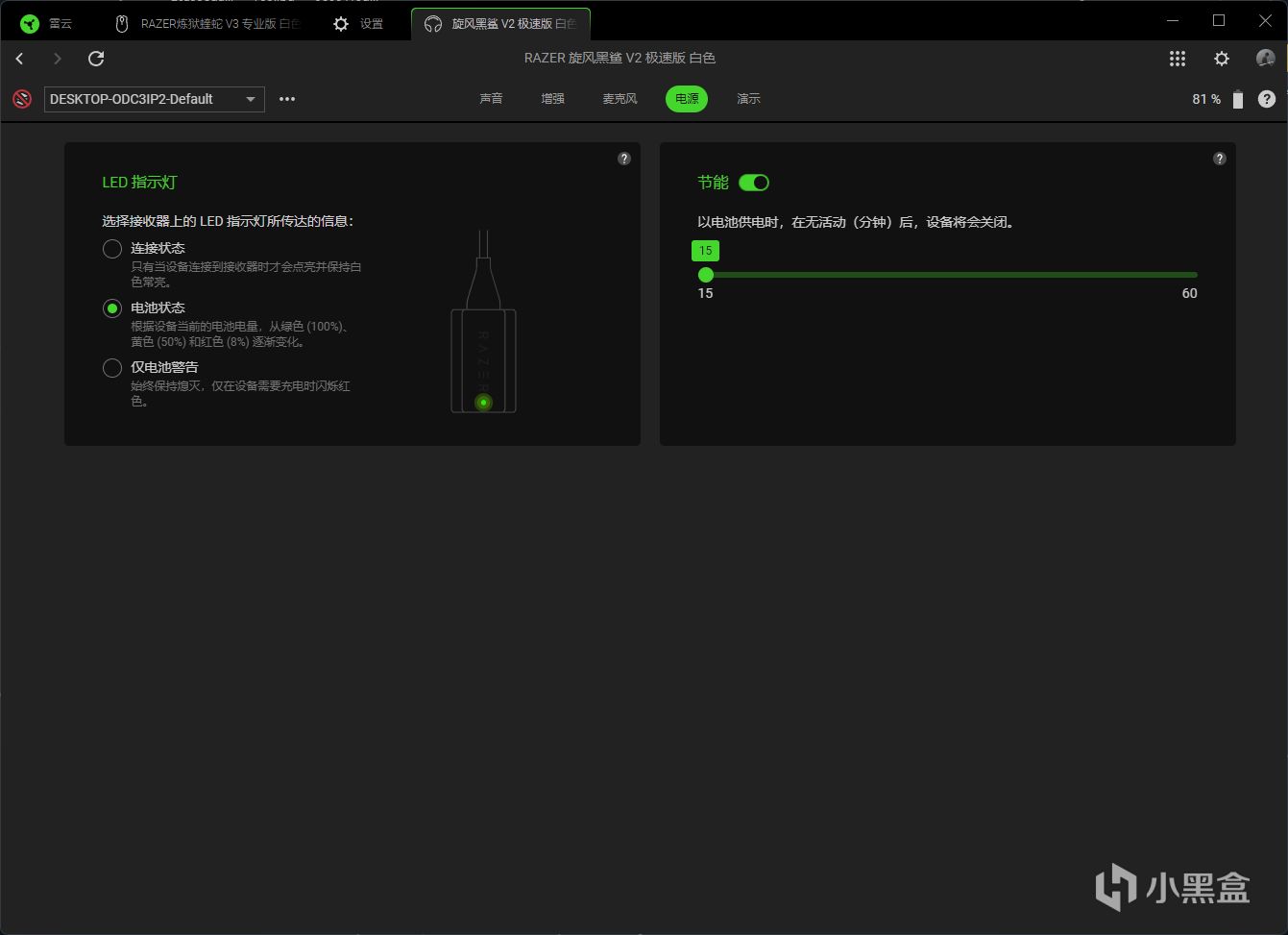Select the 旋风黑鲨 V2 极速版 window tab

(500, 24)
